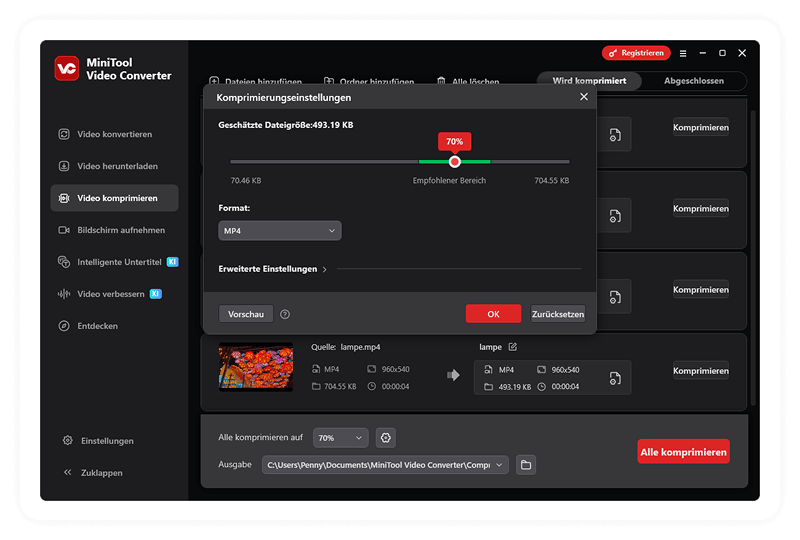Click the Geschätzte Dateigröße:493.19 KB label
The height and width of the screenshot is (540, 800).
pos(286,125)
